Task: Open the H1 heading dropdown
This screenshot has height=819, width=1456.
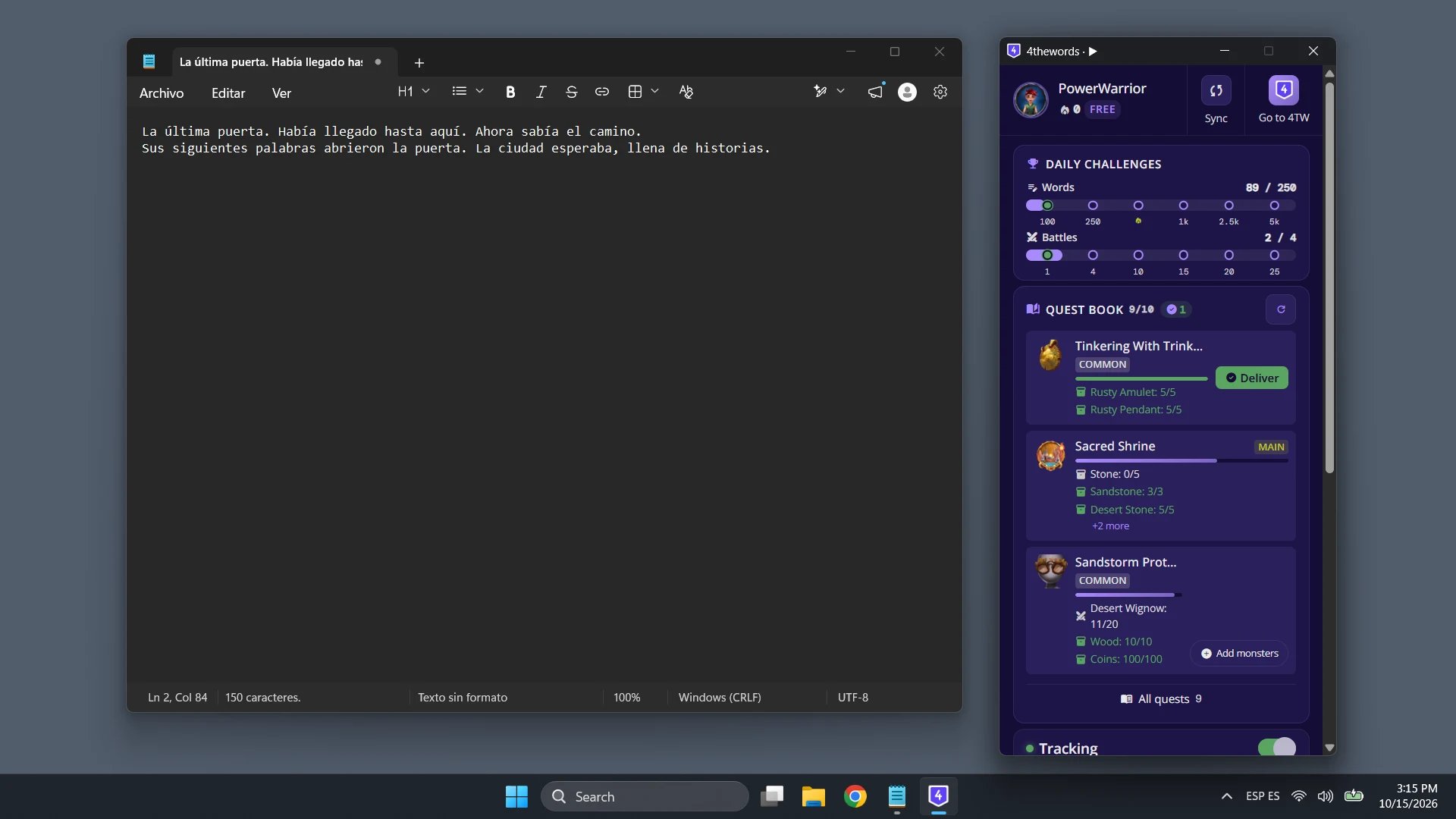Action: (413, 92)
